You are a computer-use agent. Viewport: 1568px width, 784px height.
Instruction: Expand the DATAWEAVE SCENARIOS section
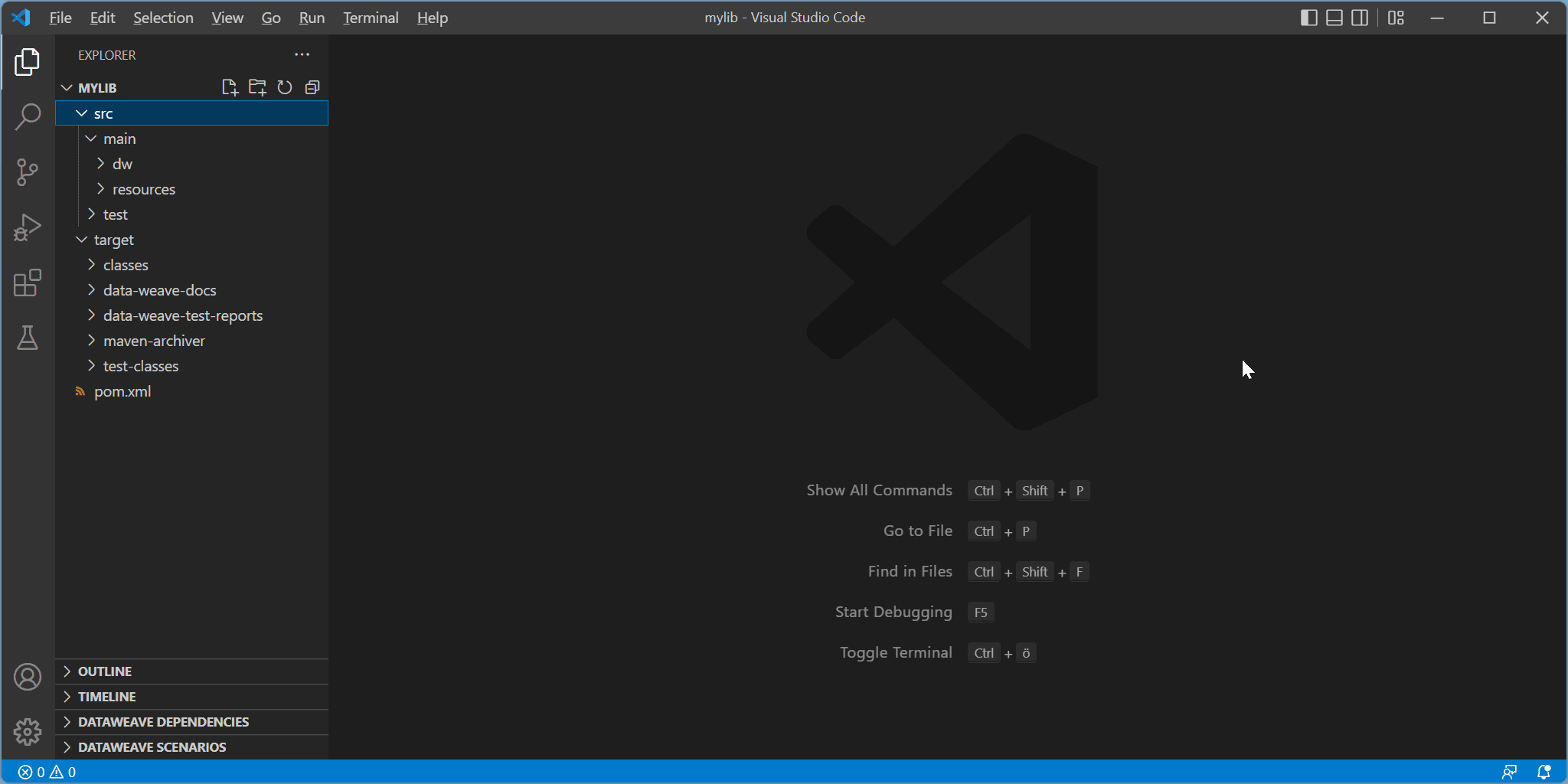pos(192,747)
